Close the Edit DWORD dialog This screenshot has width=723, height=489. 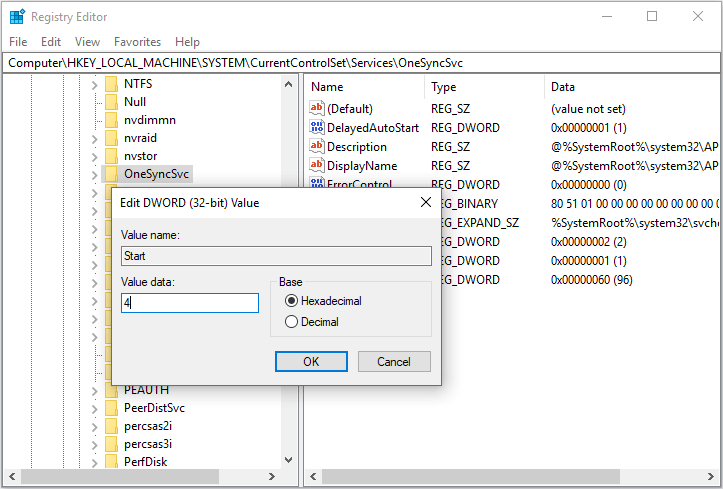click(425, 203)
